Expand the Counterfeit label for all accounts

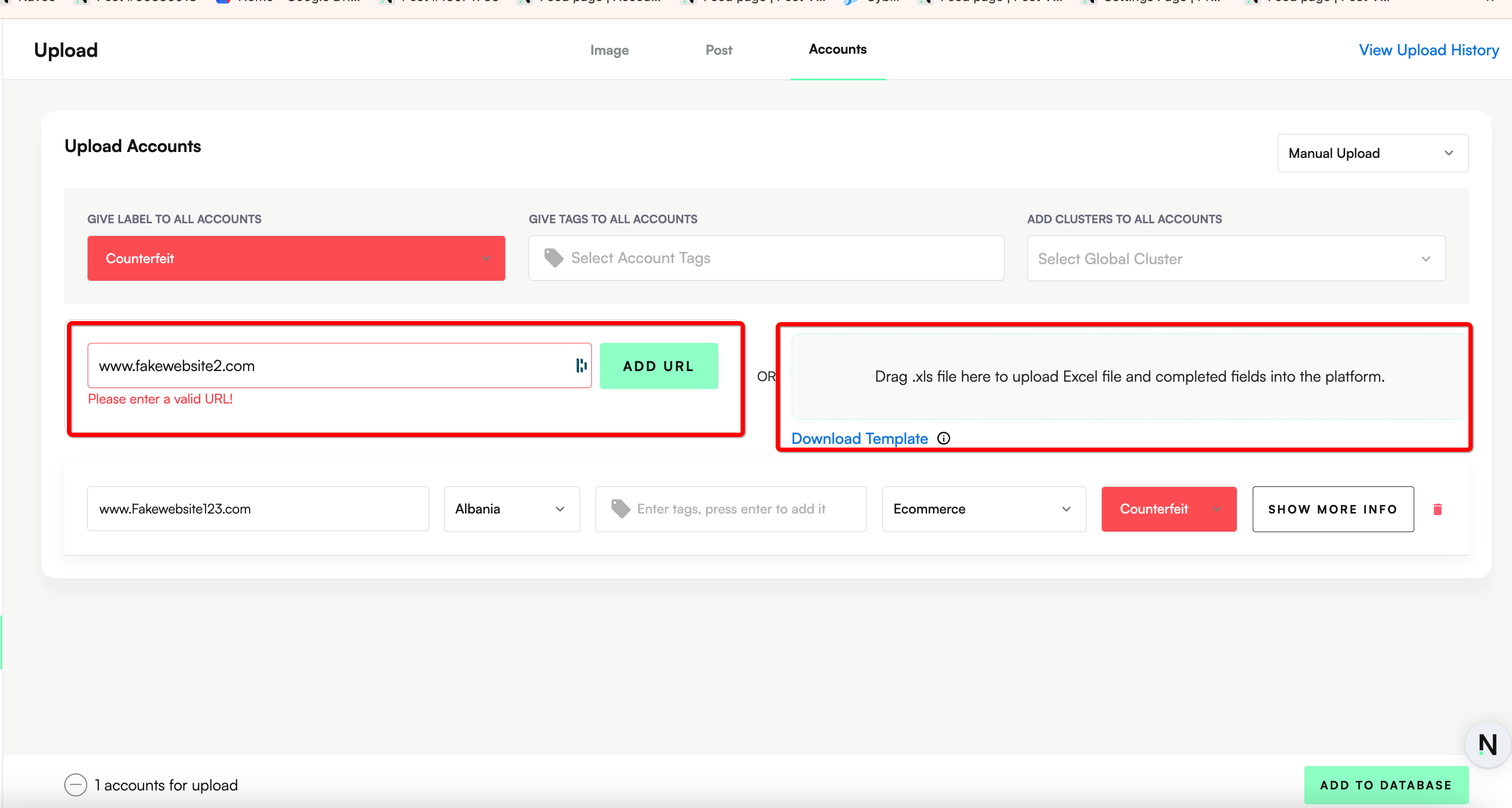point(296,258)
